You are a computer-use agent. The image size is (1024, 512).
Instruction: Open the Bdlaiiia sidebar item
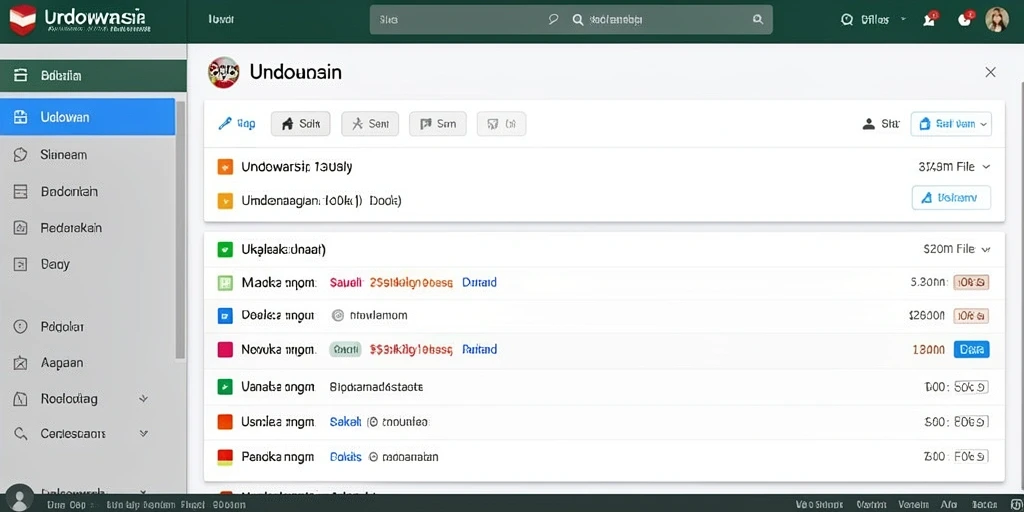coord(93,76)
